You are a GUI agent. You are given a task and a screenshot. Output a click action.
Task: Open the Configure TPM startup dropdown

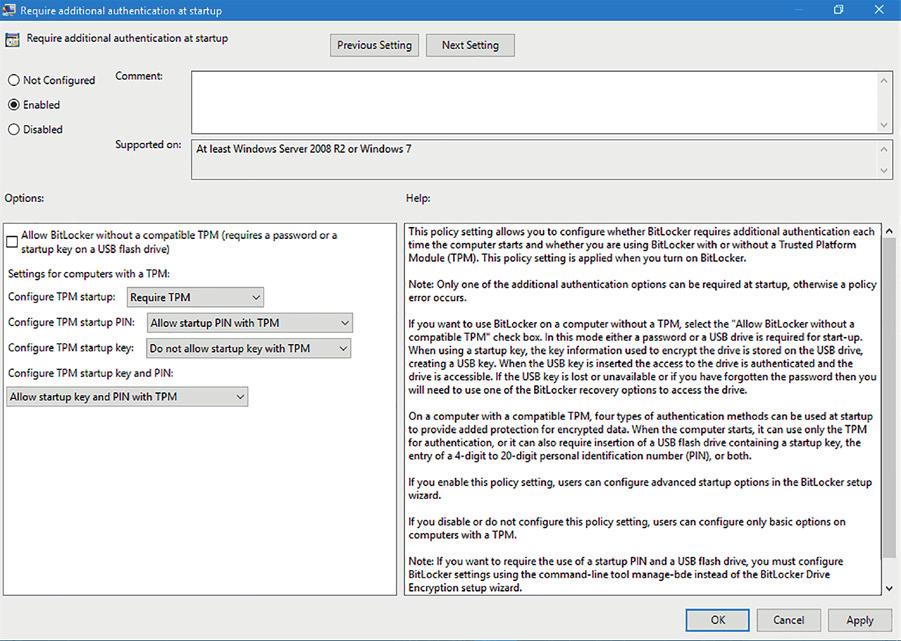[x=195, y=297]
